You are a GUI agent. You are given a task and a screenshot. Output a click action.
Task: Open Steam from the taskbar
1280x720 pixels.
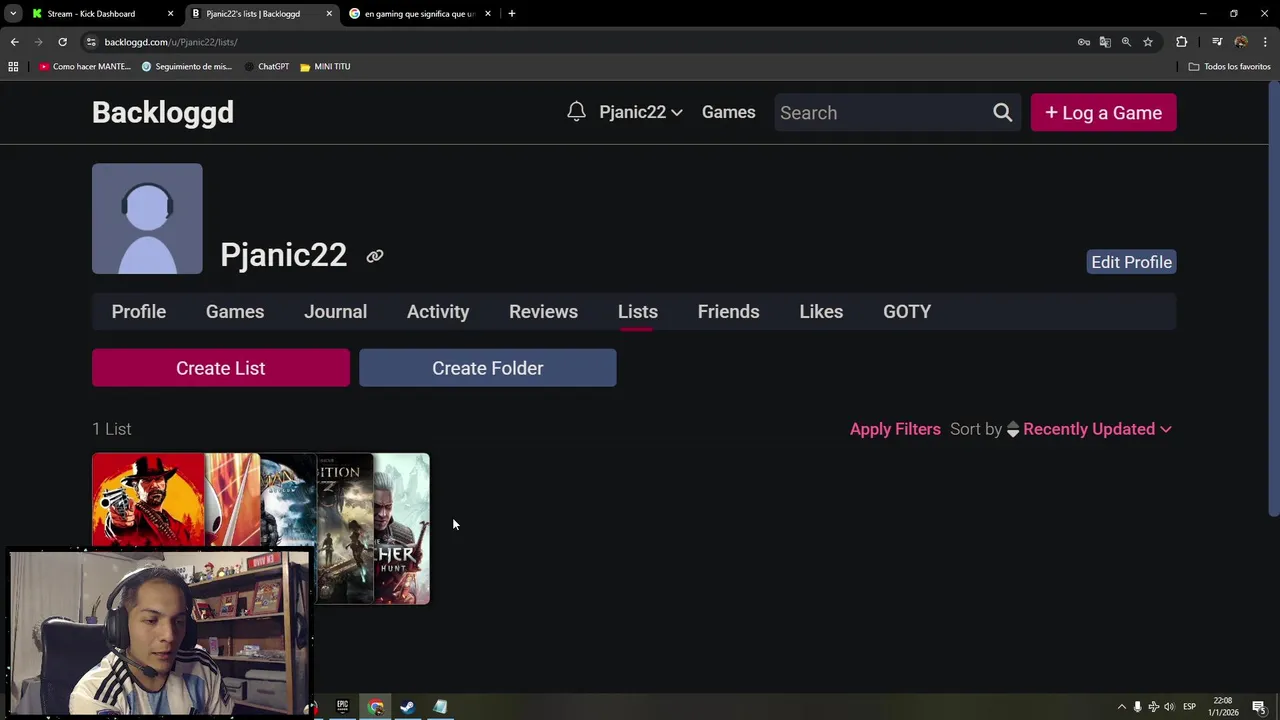pos(407,707)
